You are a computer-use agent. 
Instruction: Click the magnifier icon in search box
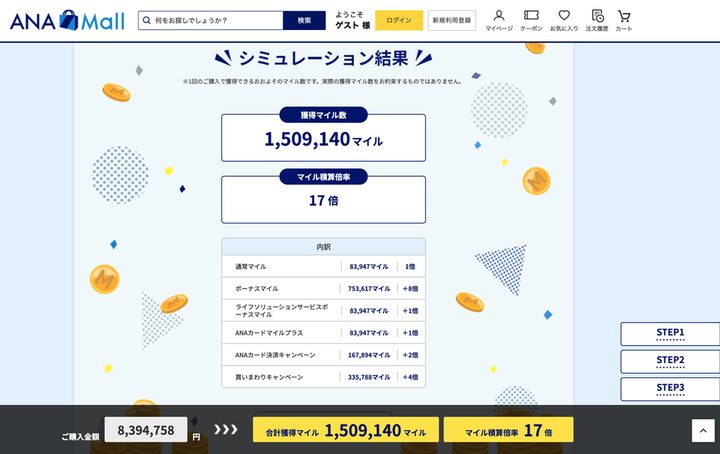(146, 21)
